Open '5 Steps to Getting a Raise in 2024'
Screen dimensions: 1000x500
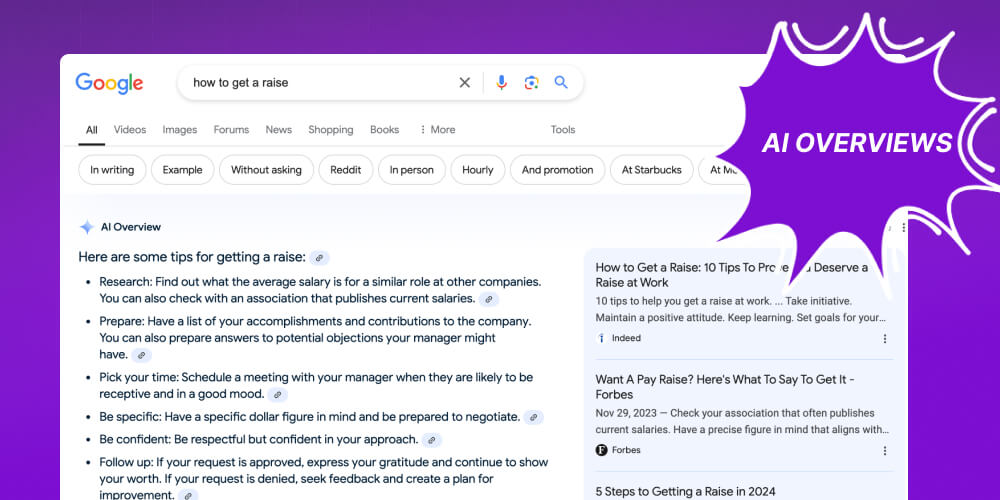(x=686, y=492)
